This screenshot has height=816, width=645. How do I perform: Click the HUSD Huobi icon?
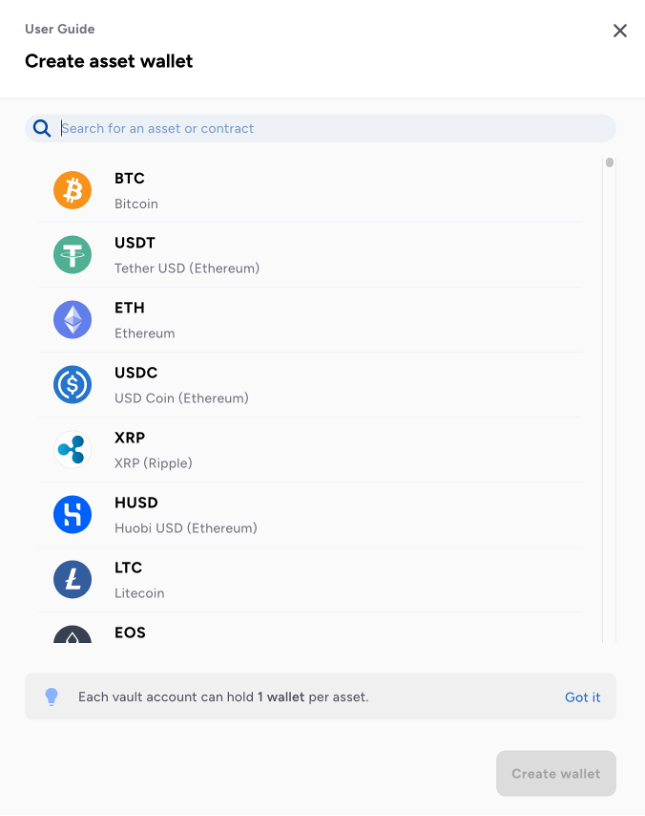(72, 515)
